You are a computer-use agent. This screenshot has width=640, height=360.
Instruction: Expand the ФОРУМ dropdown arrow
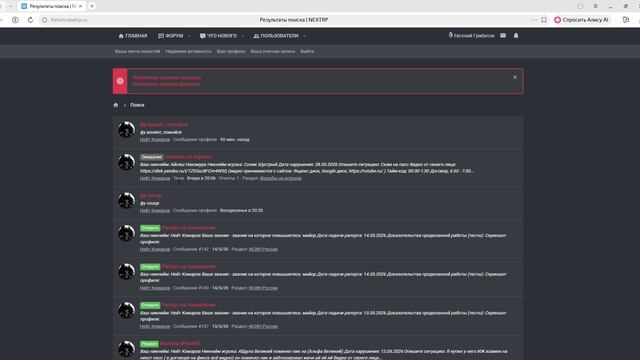(x=189, y=36)
